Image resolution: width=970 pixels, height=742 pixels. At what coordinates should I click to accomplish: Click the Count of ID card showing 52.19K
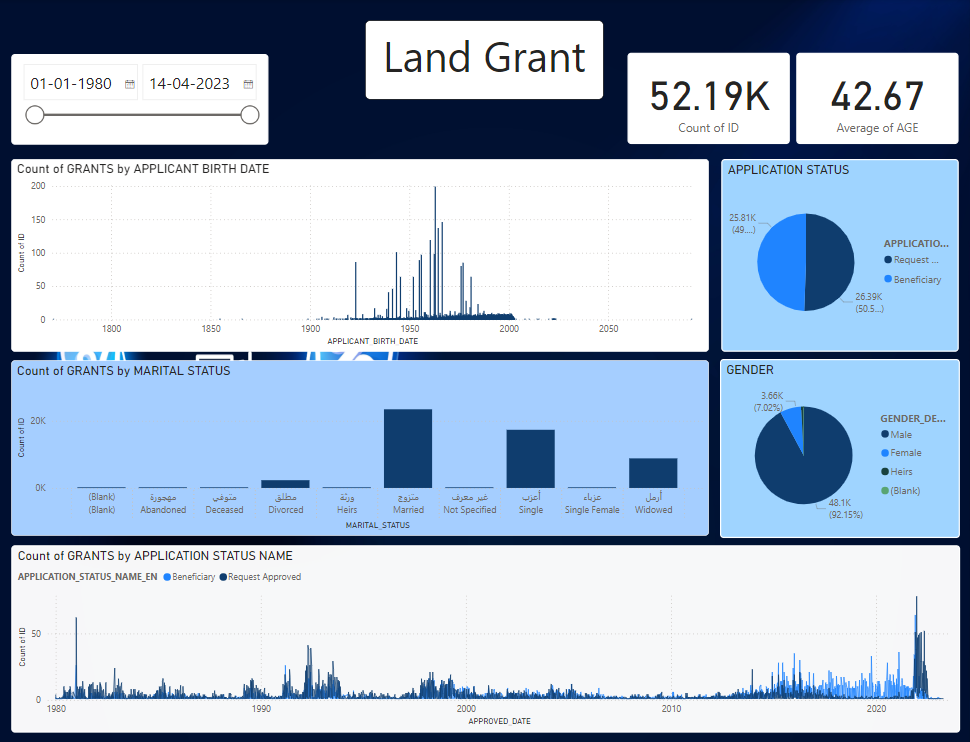coord(708,98)
